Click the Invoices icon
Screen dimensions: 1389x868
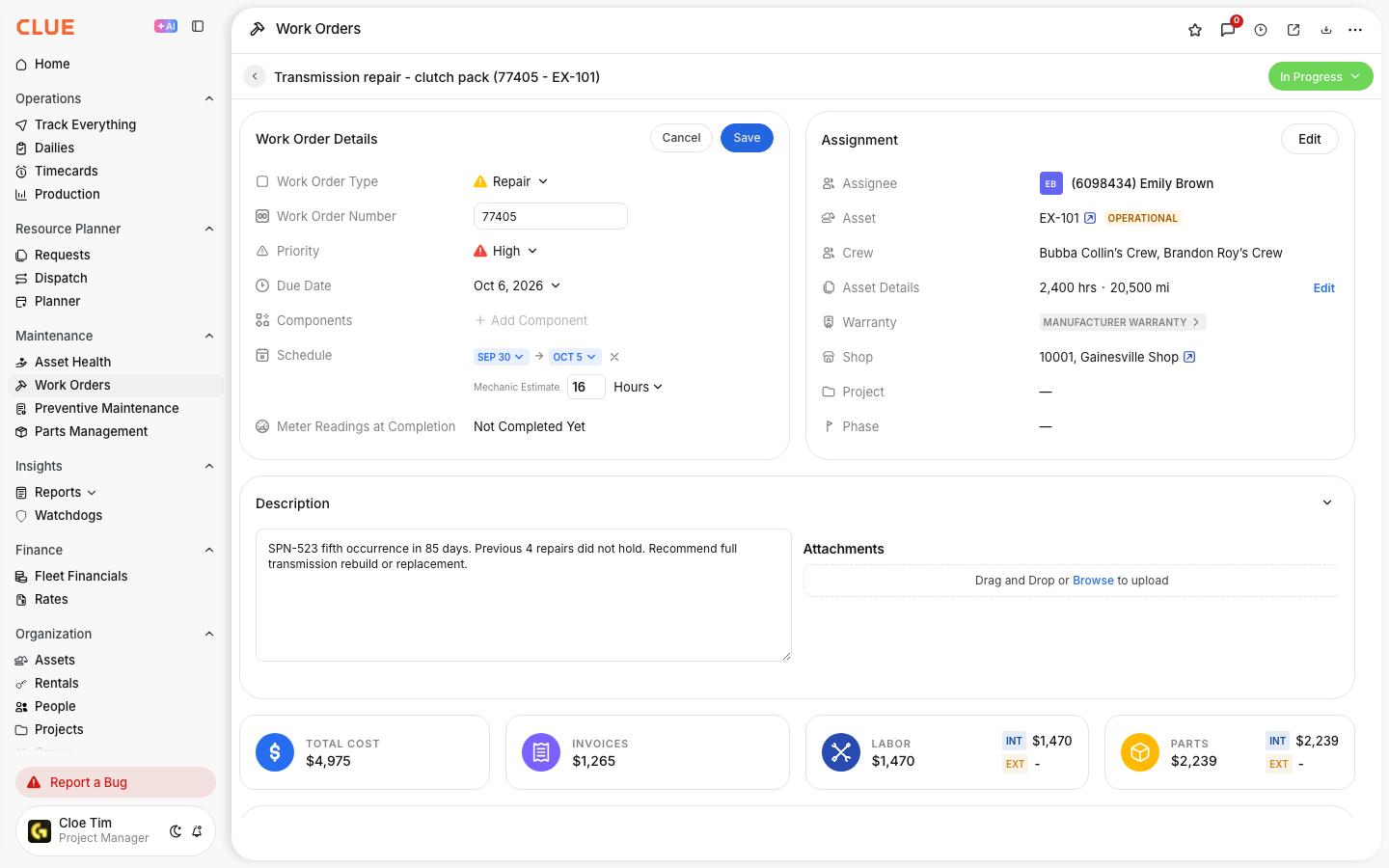pos(541,752)
